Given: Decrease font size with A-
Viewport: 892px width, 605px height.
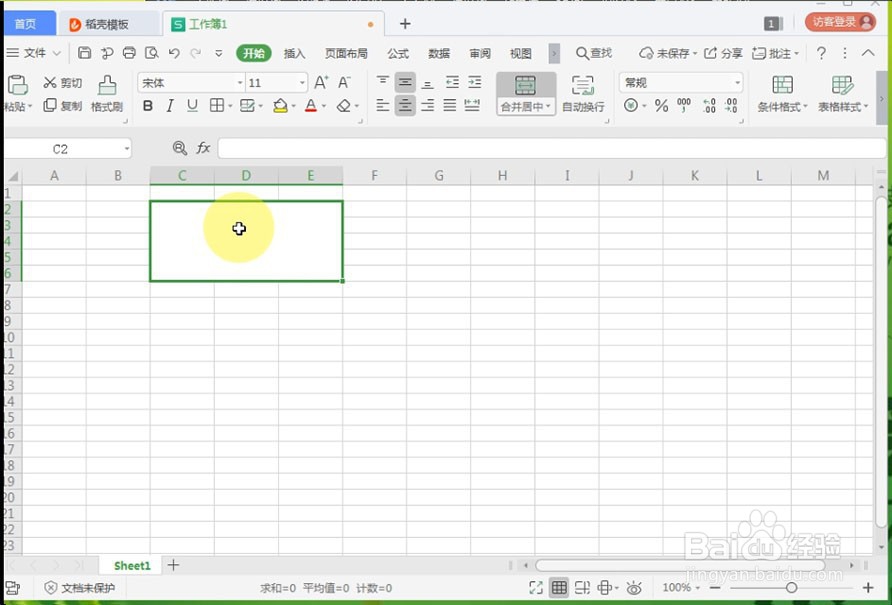Looking at the screenshot, I should click(344, 83).
